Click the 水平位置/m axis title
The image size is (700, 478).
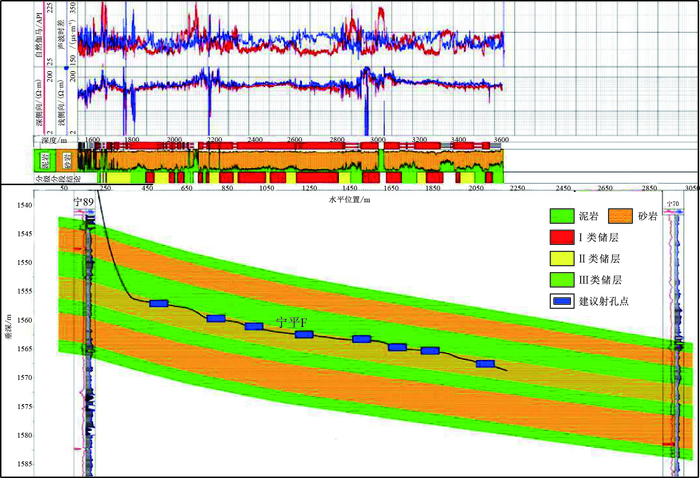tap(349, 197)
